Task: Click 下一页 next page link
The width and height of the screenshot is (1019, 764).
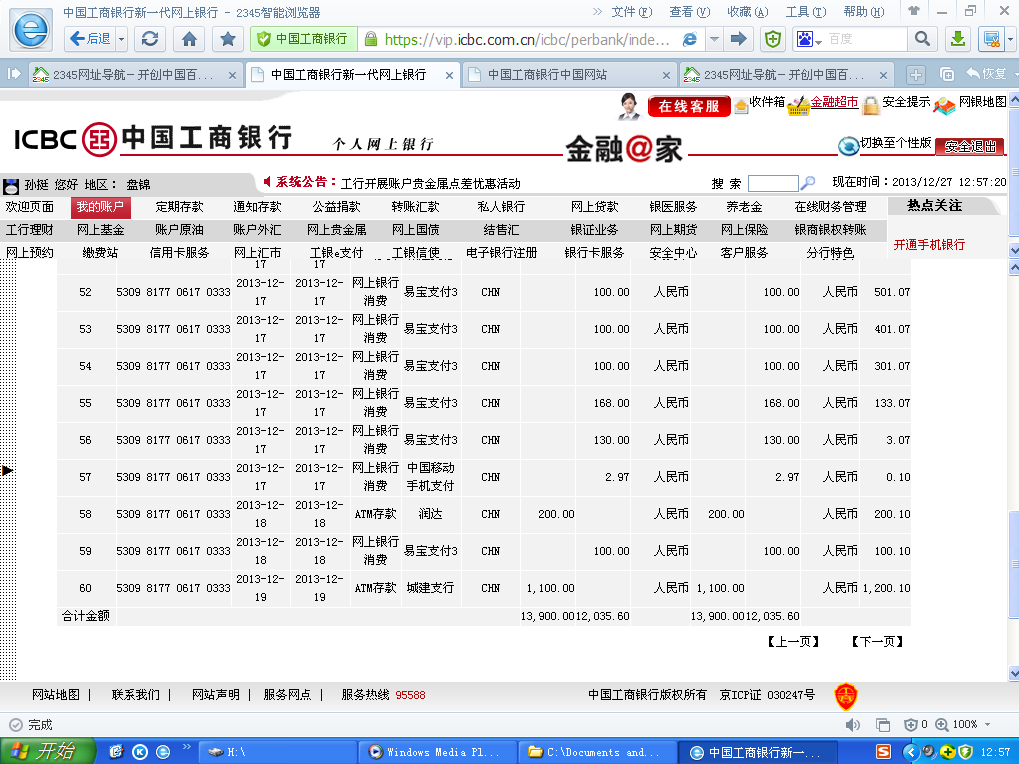Action: click(x=877, y=642)
